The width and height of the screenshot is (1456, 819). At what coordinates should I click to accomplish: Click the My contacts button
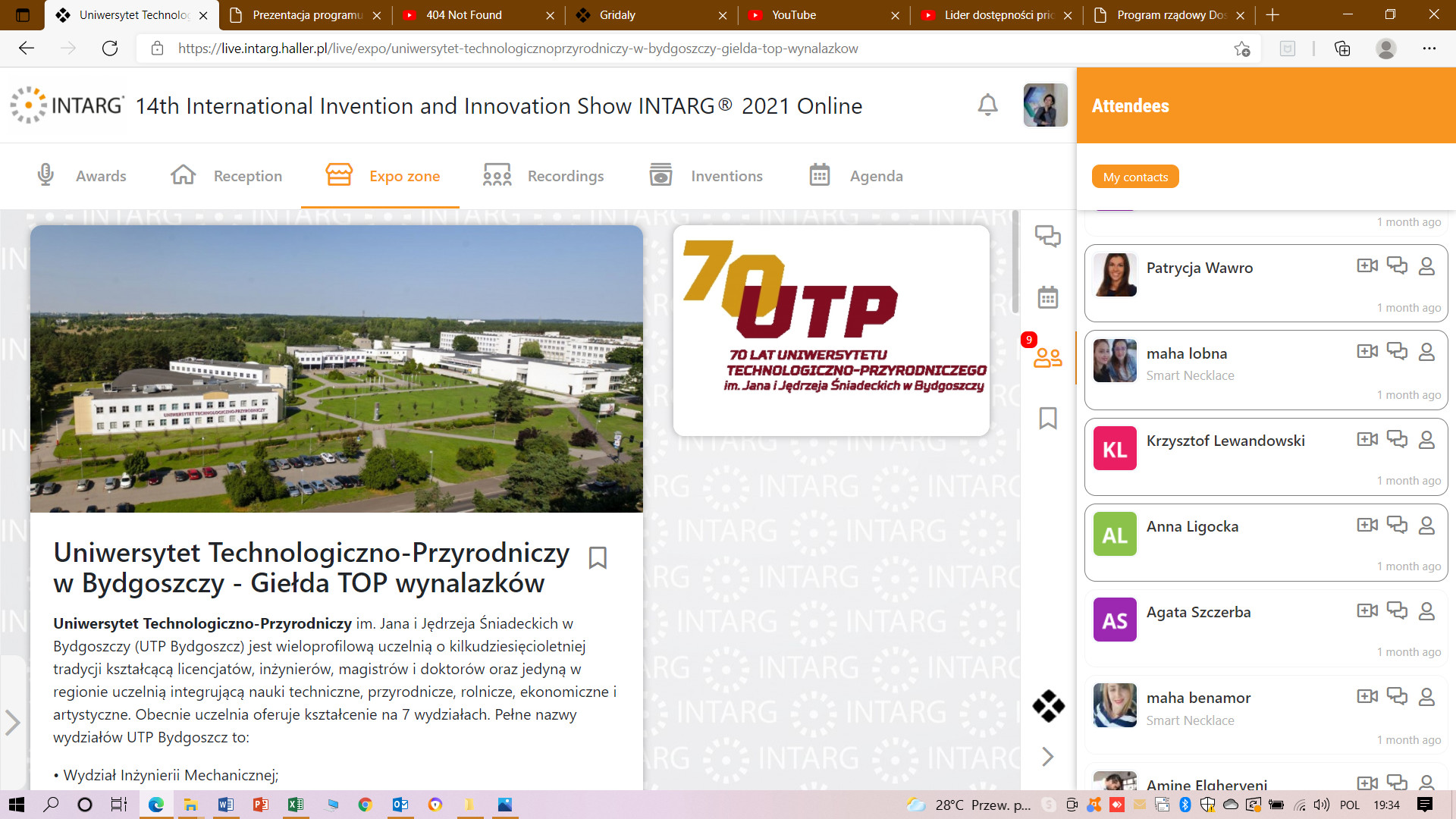tap(1135, 177)
